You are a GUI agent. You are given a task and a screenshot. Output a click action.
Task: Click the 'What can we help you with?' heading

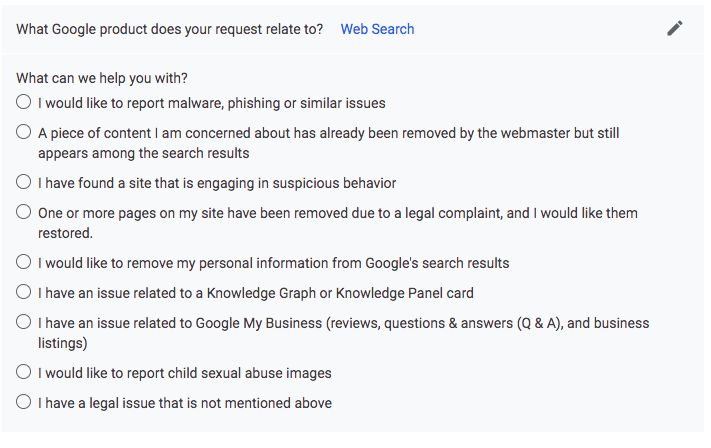tap(102, 78)
